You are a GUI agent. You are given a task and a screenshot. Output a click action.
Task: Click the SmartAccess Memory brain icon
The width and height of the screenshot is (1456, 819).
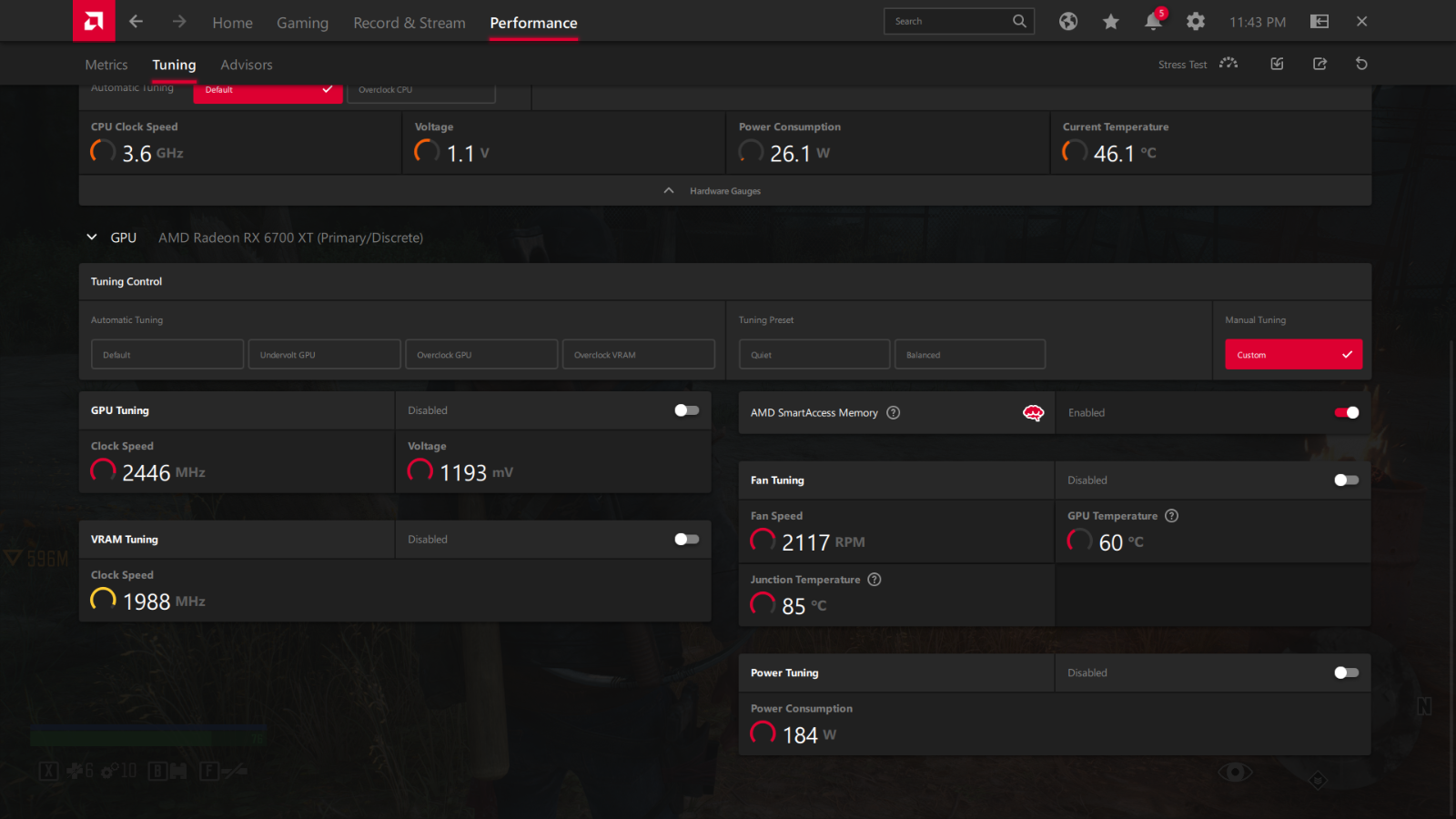[1033, 412]
